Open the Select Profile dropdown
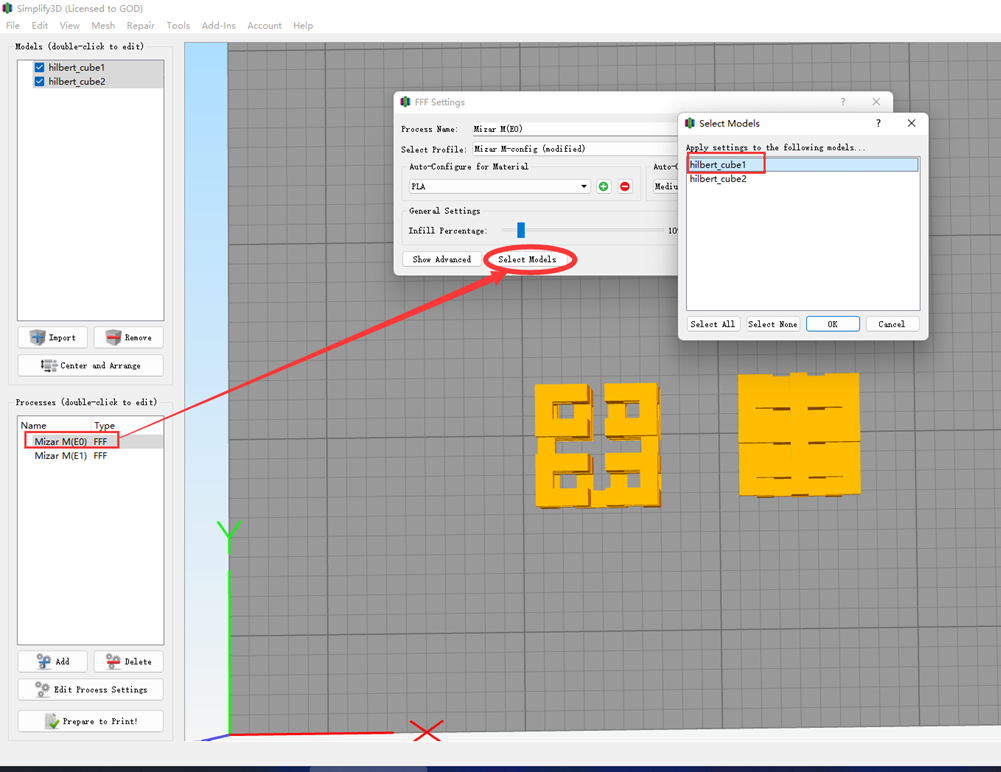 pyautogui.click(x=575, y=149)
